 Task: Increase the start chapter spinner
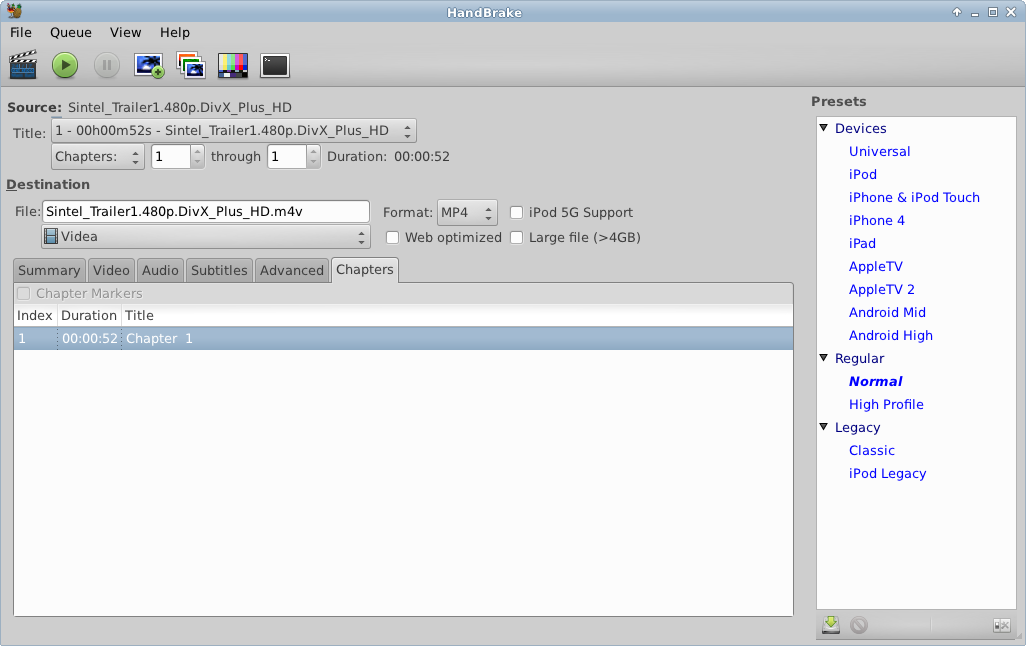point(198,151)
